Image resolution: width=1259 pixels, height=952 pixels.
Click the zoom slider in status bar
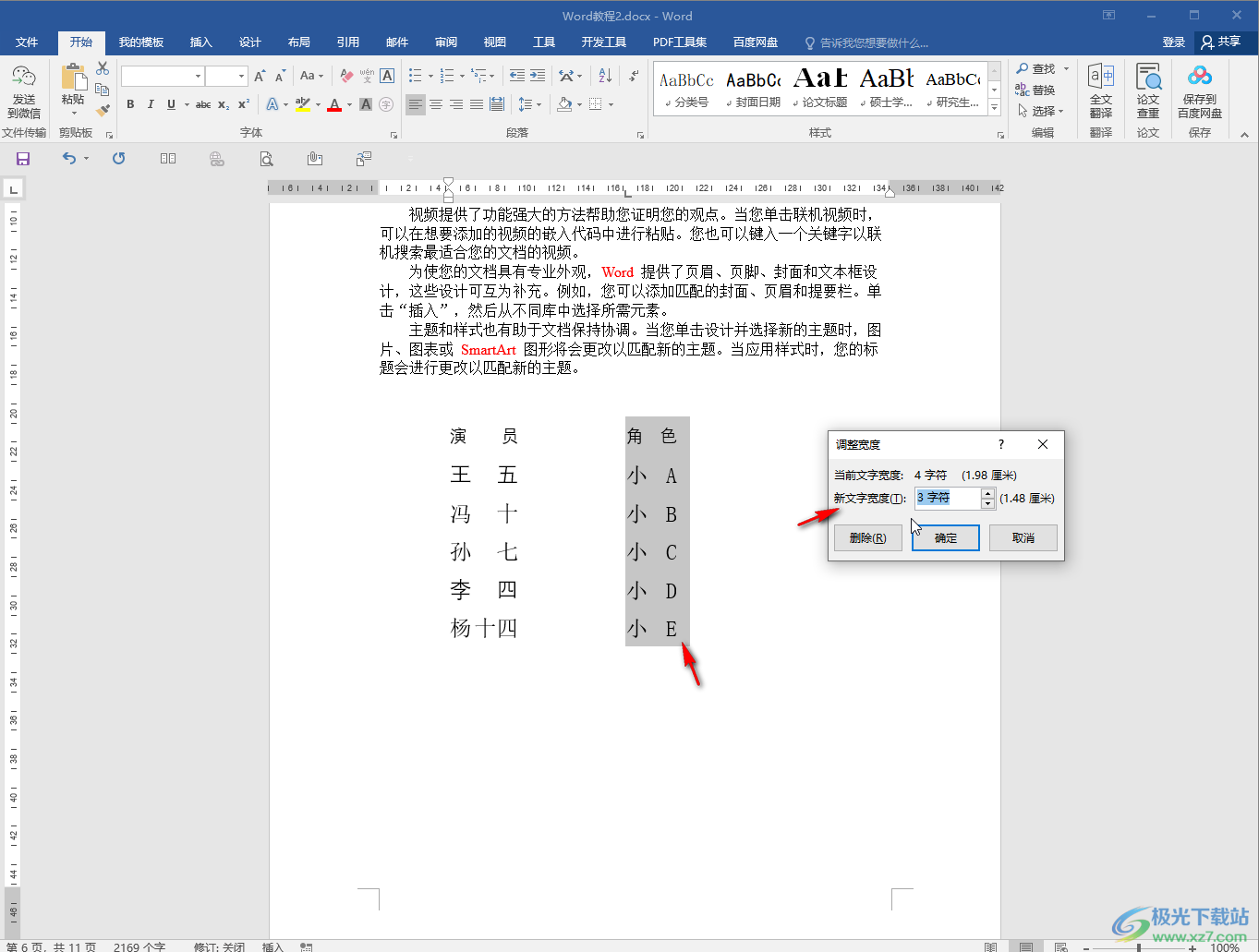point(1138,946)
